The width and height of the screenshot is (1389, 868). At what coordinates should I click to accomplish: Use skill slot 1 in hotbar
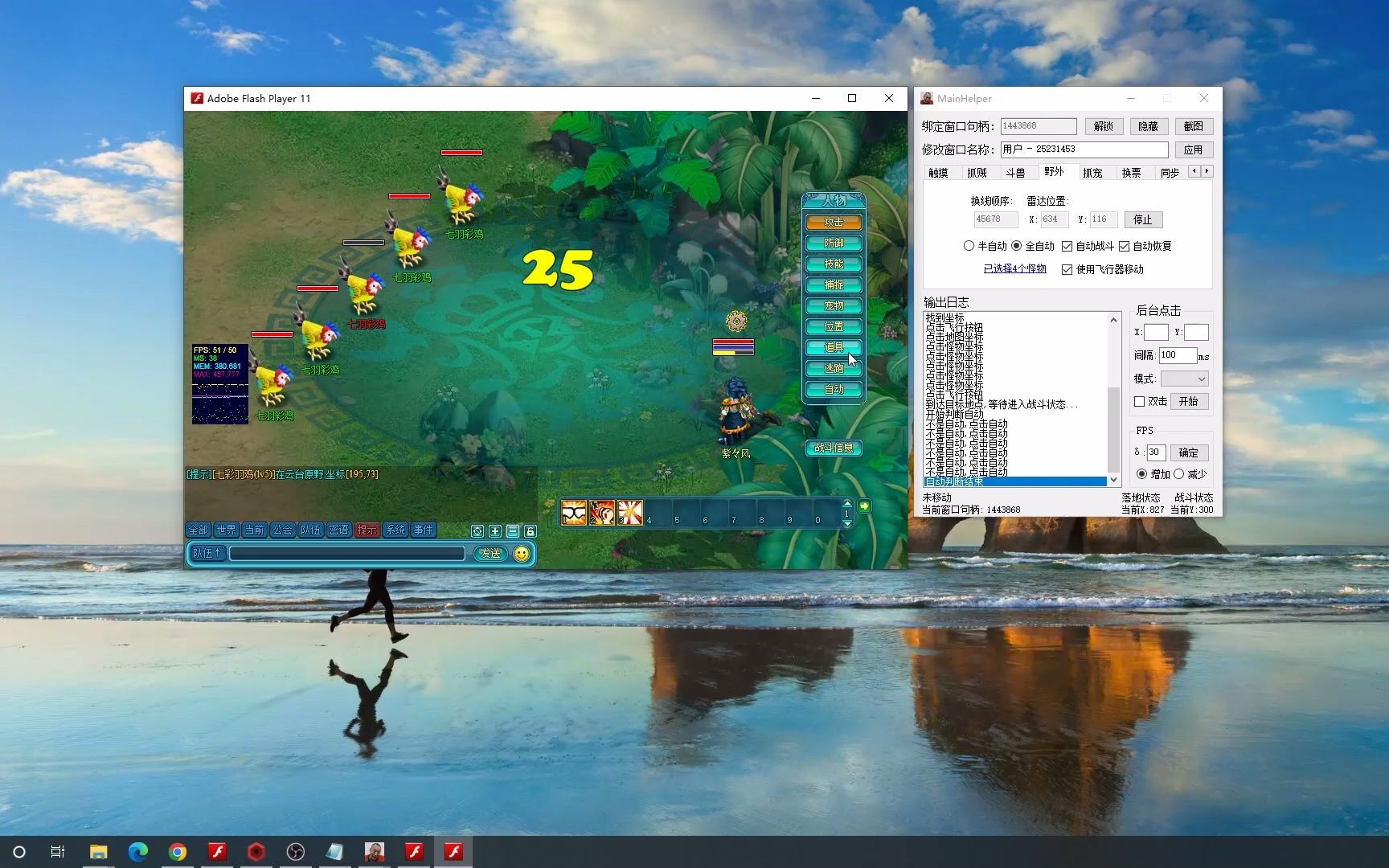click(574, 512)
